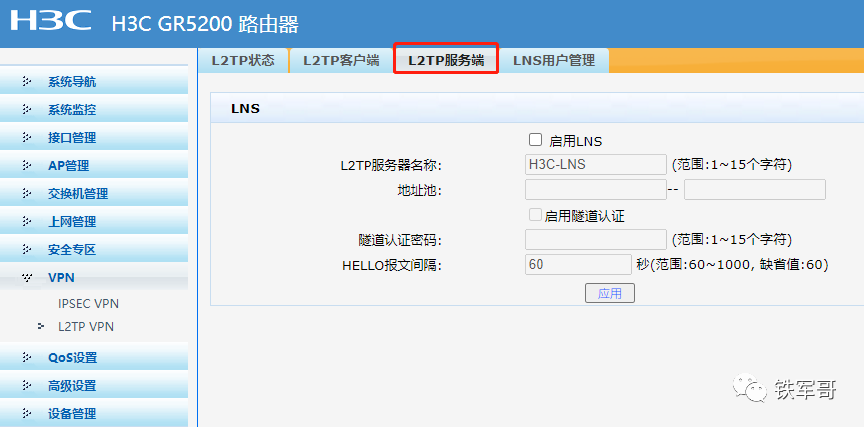
Task: Expand the QoS设置 menu section
Action: [x=94, y=358]
